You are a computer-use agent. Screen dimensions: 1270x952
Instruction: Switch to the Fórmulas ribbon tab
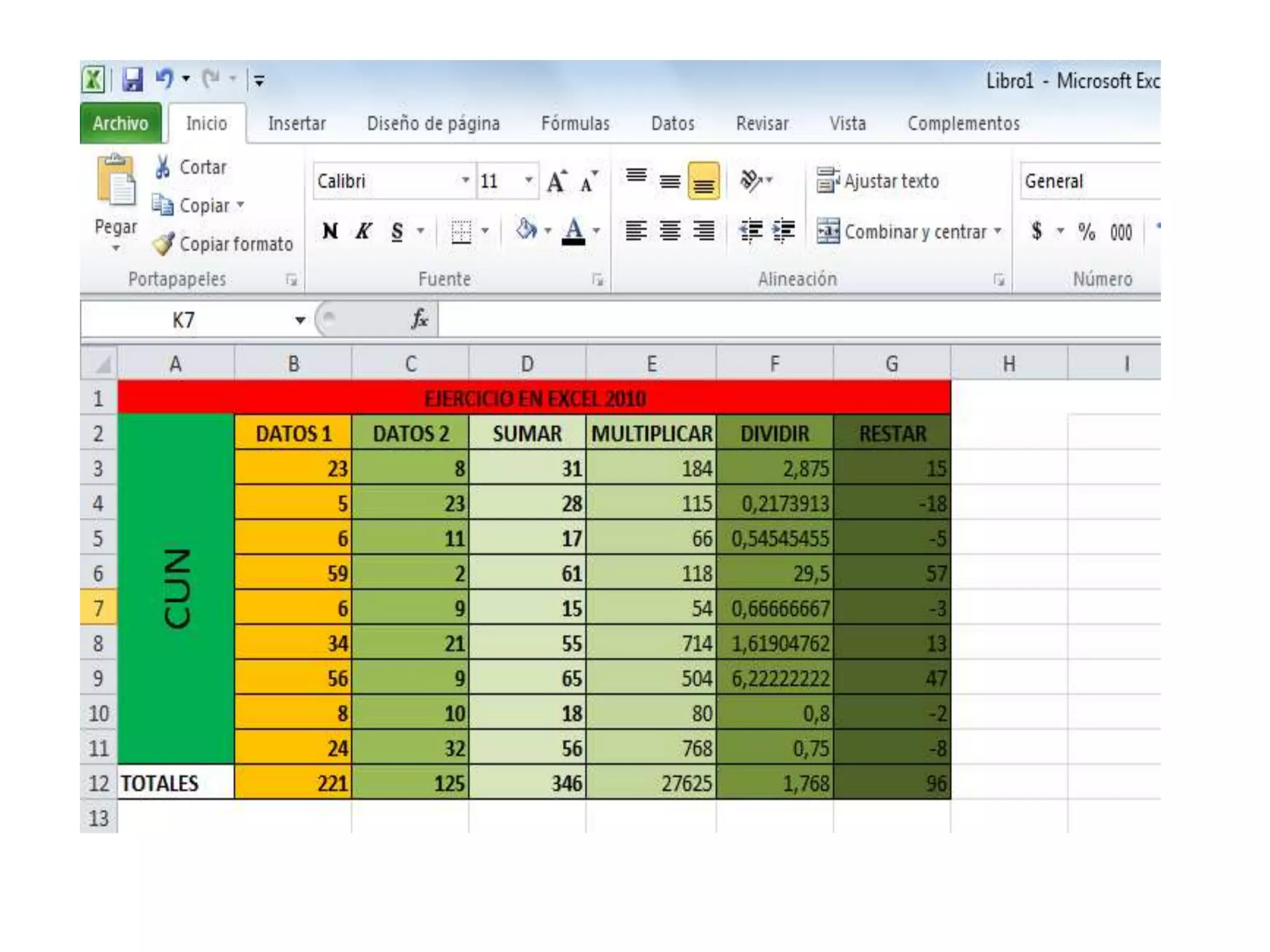[575, 123]
